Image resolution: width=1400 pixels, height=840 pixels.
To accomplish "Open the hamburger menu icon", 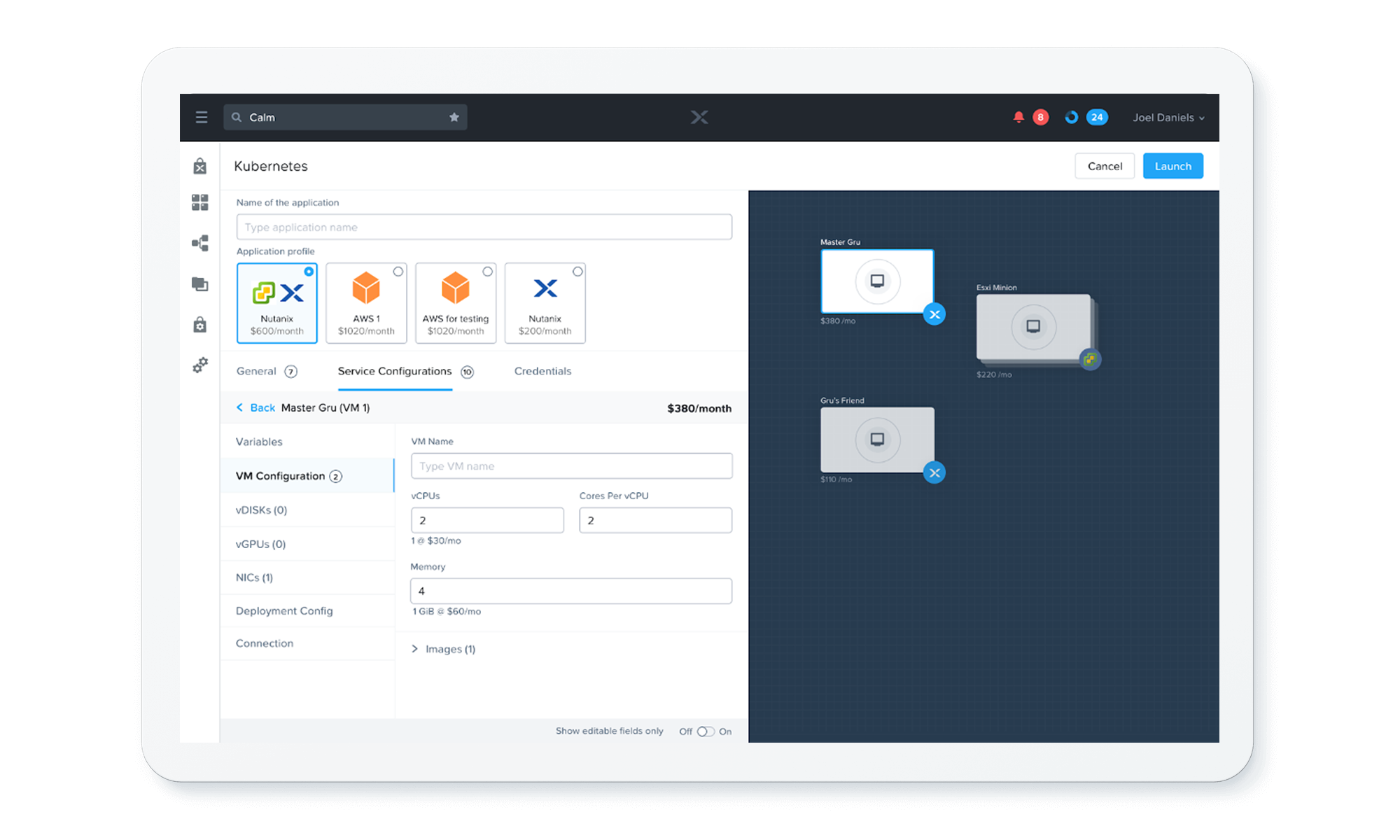I will (202, 118).
